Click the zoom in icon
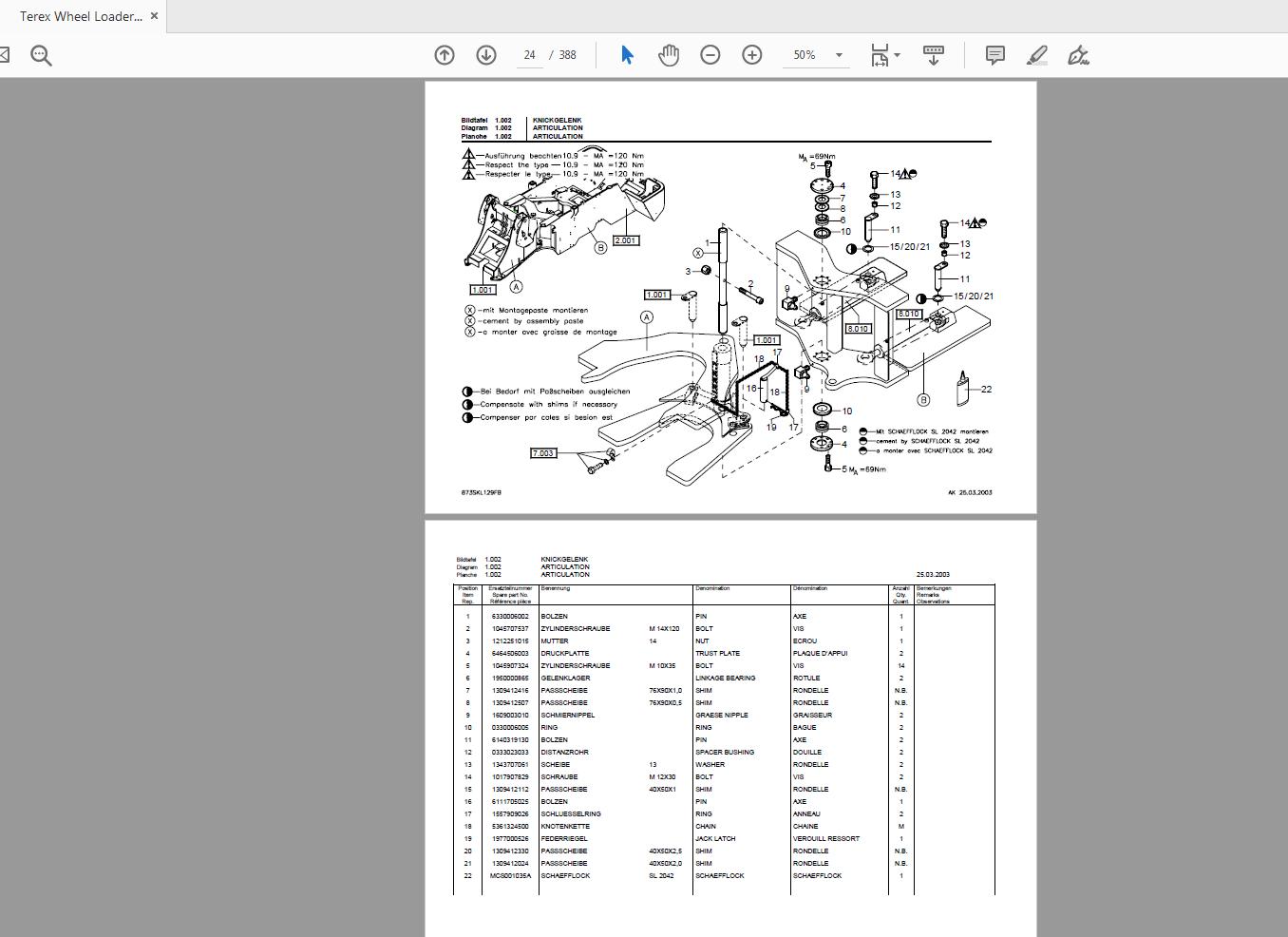 click(751, 54)
